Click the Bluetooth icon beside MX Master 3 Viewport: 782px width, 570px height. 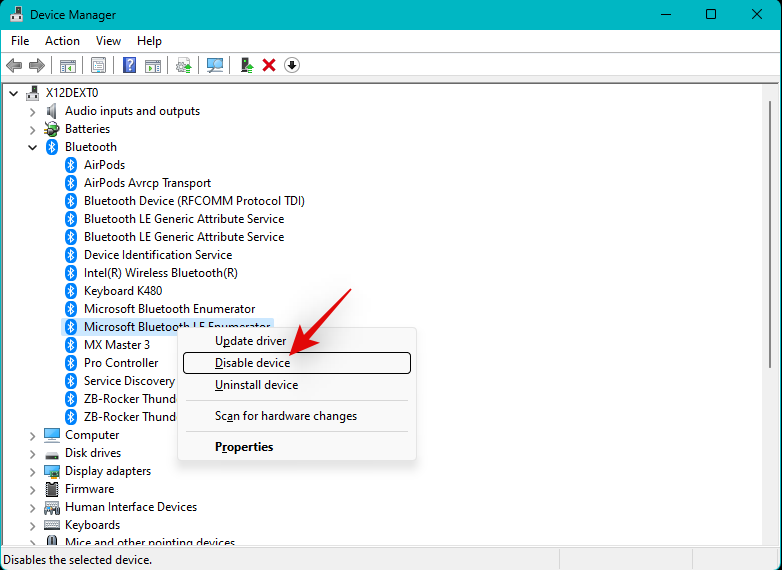(x=71, y=345)
